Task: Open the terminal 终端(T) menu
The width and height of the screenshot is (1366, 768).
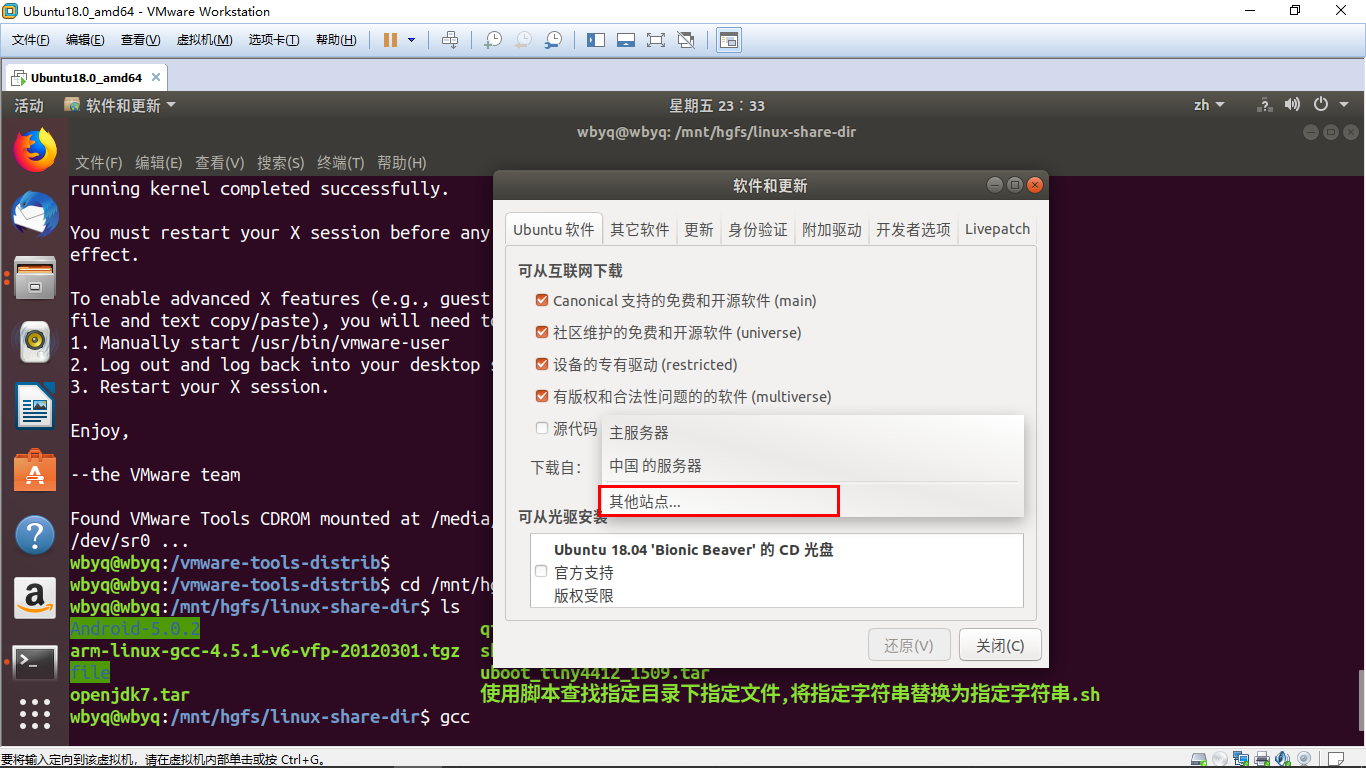Action: click(x=340, y=162)
